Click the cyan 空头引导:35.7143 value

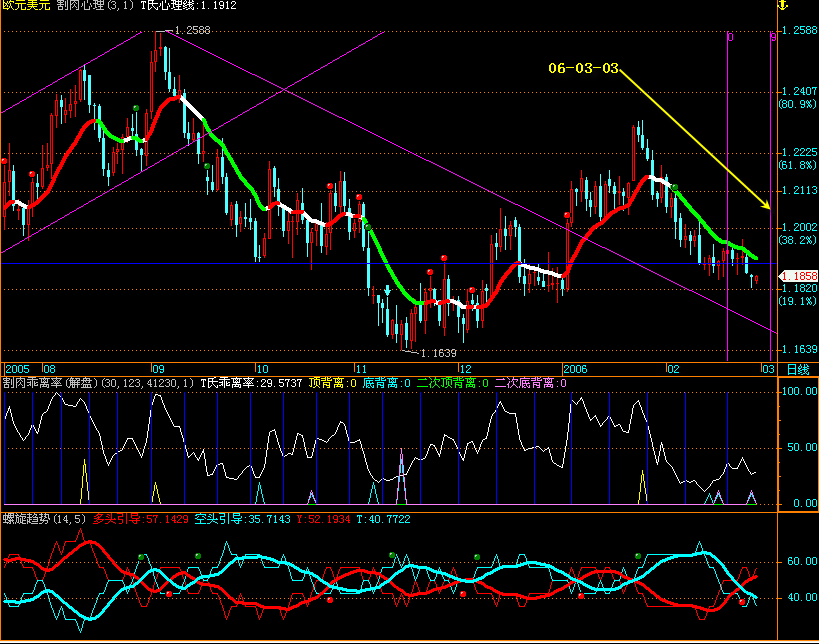(x=242, y=519)
